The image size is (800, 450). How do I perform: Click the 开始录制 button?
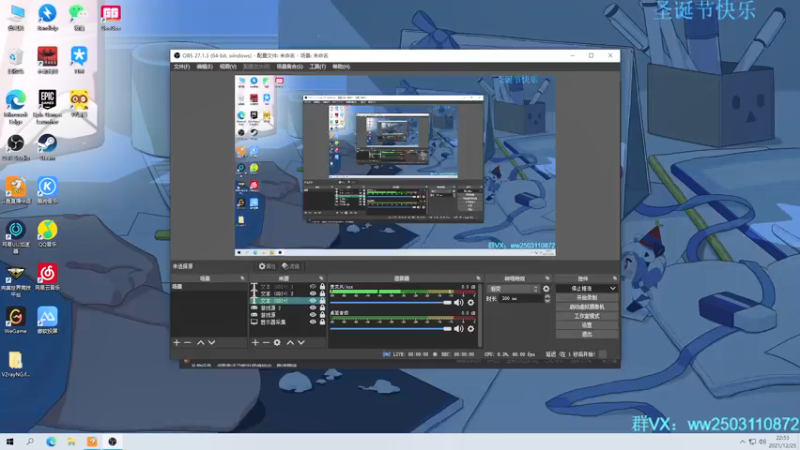coord(587,297)
